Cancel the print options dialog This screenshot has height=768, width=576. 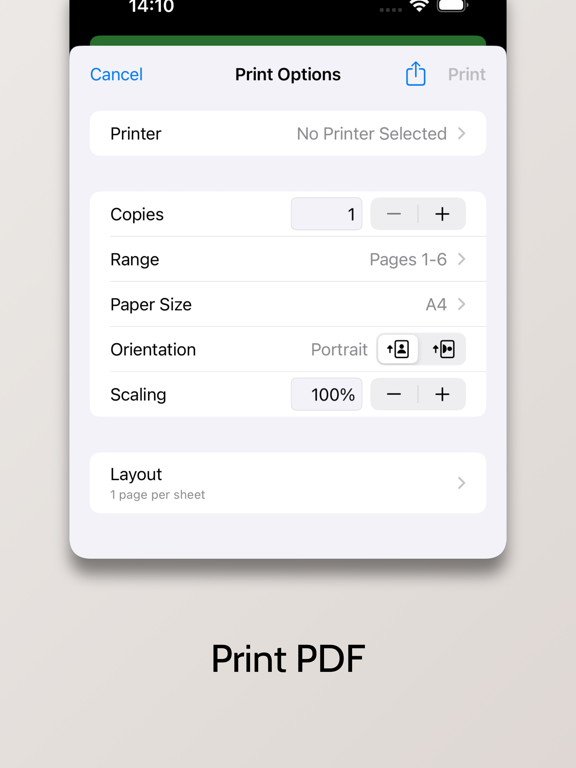(117, 74)
